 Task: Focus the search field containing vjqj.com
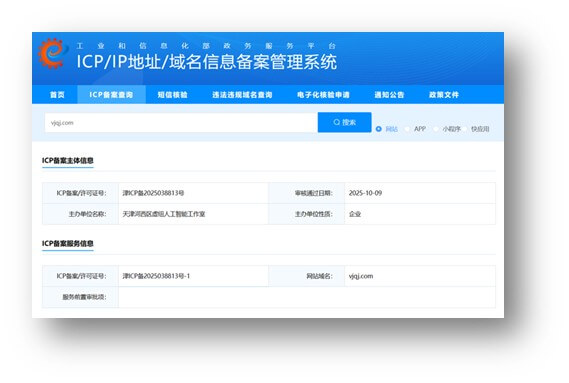click(x=181, y=123)
